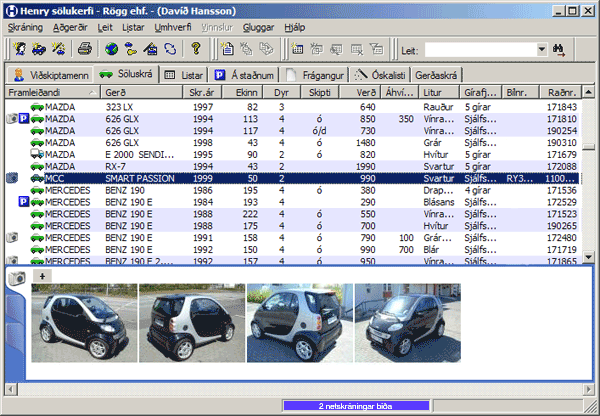Click the house icon in toolbar

[150, 49]
